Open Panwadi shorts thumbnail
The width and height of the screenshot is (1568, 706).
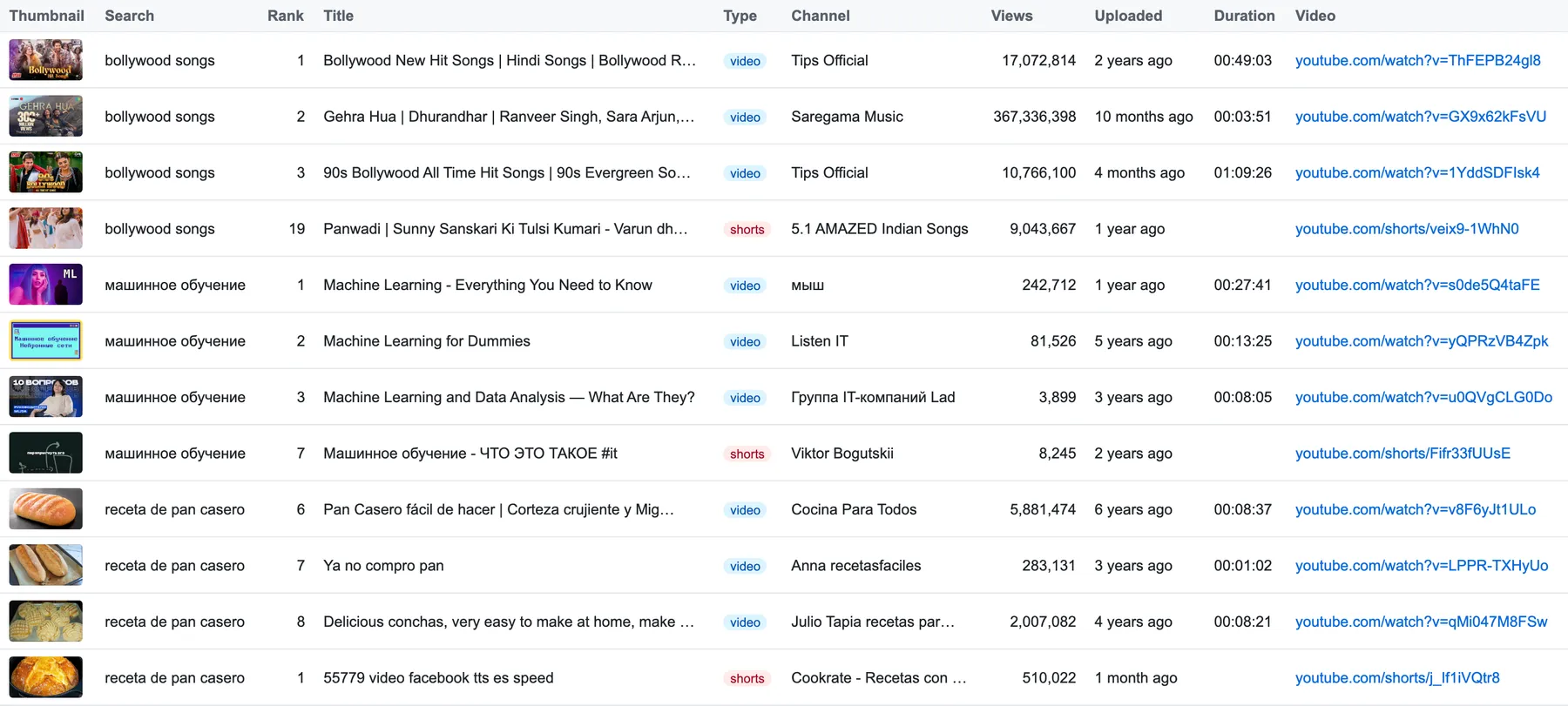tap(45, 228)
